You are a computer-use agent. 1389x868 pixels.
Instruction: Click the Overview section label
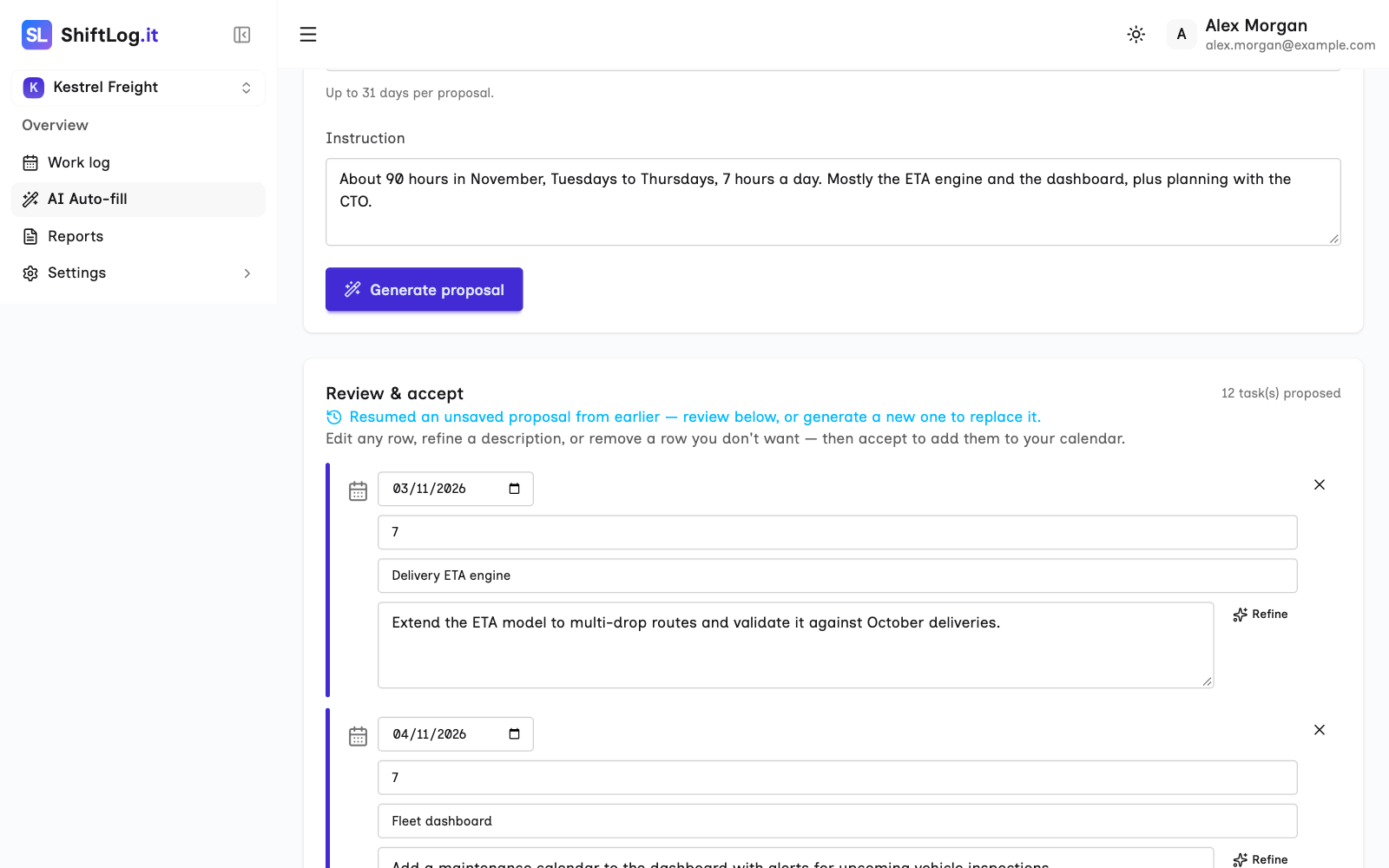pos(55,125)
